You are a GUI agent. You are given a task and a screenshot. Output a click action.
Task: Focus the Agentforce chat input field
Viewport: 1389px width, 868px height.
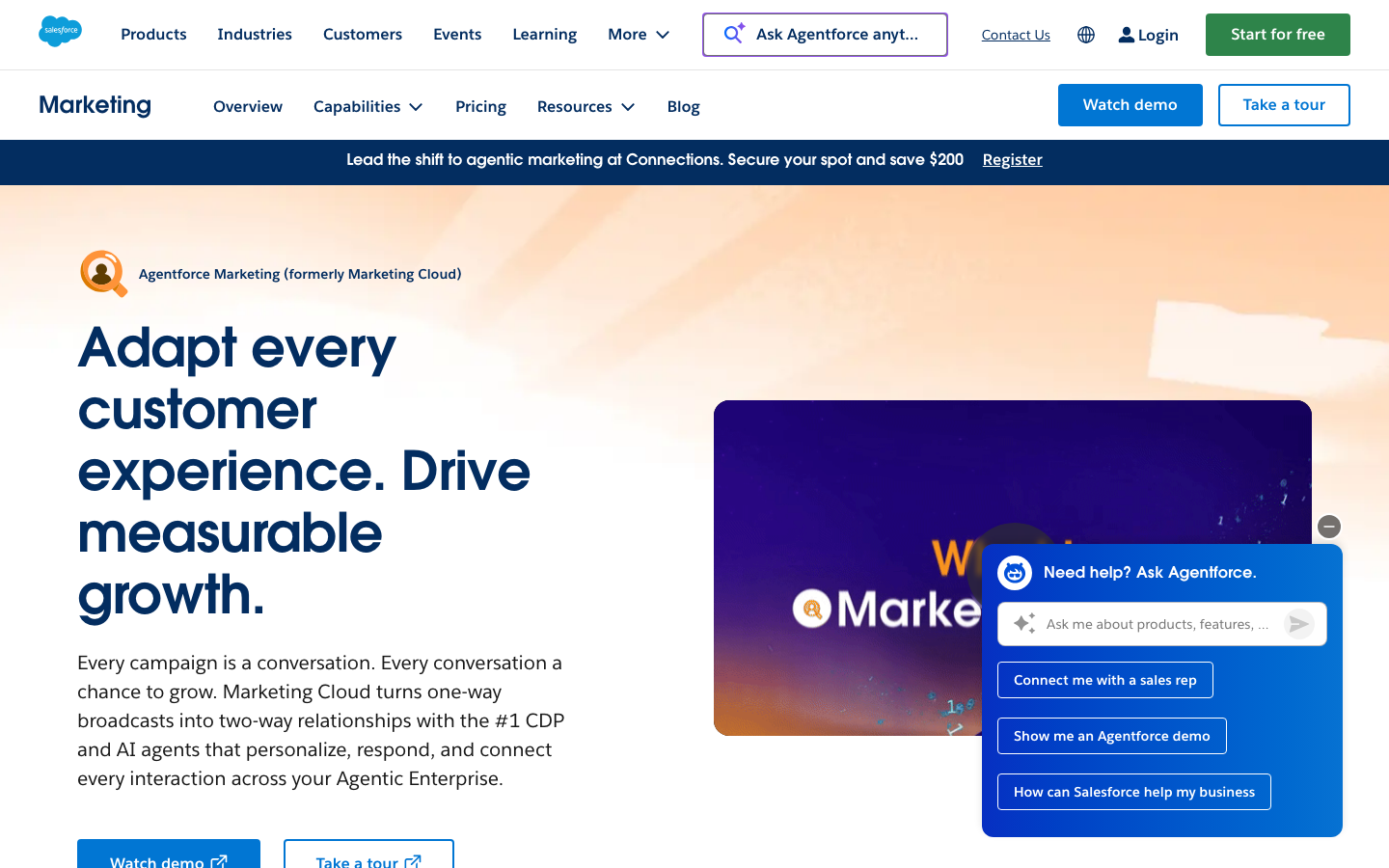[1162, 624]
